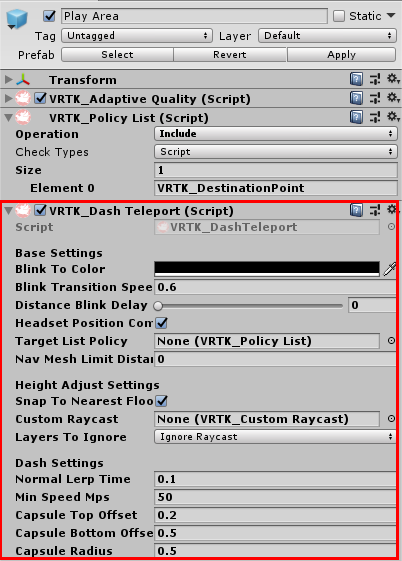Open the Tag dropdown showing Untagged
This screenshot has height=561, width=402.
click(x=137, y=36)
